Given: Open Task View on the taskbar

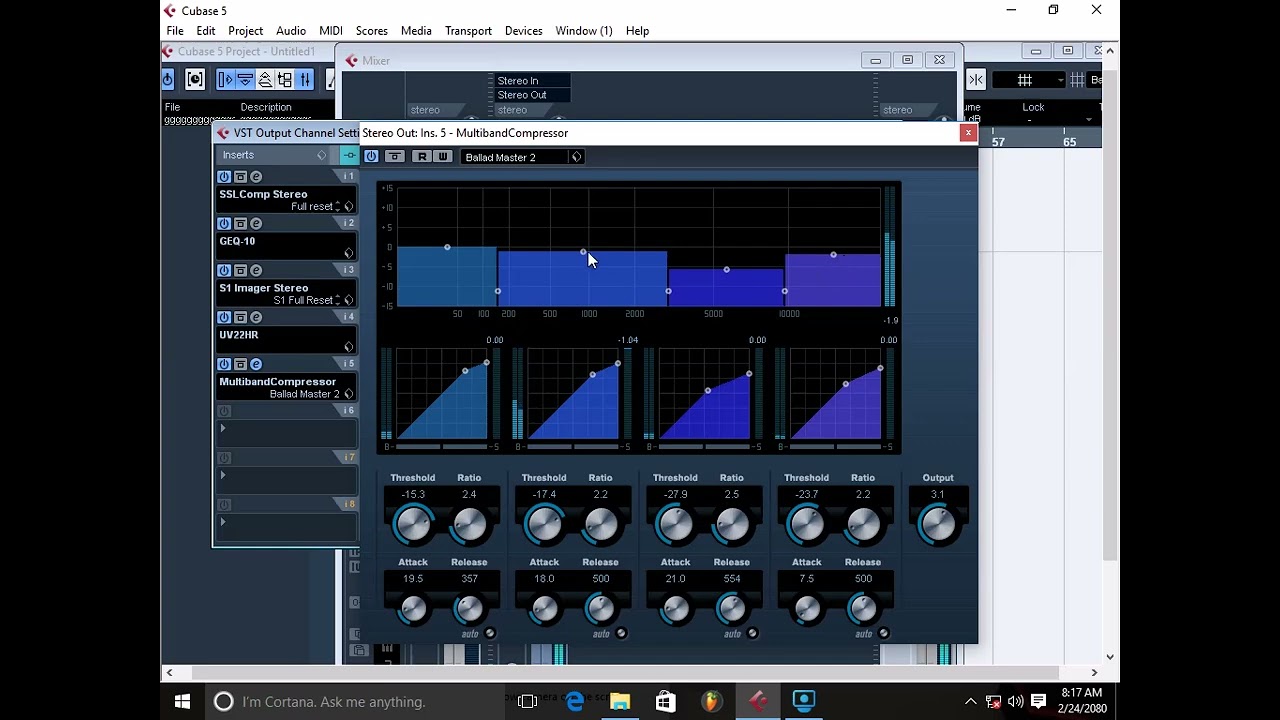Looking at the screenshot, I should click(528, 701).
